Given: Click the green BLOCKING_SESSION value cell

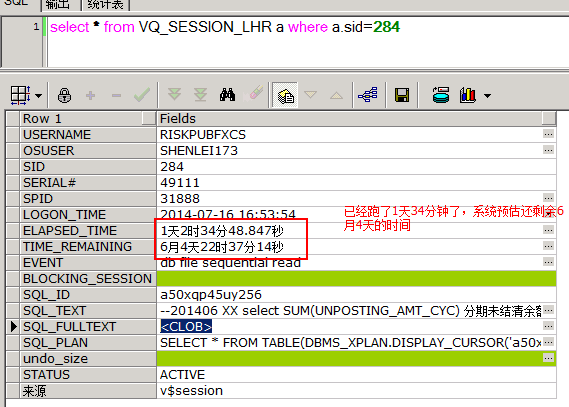Looking at the screenshot, I should coord(356,278).
